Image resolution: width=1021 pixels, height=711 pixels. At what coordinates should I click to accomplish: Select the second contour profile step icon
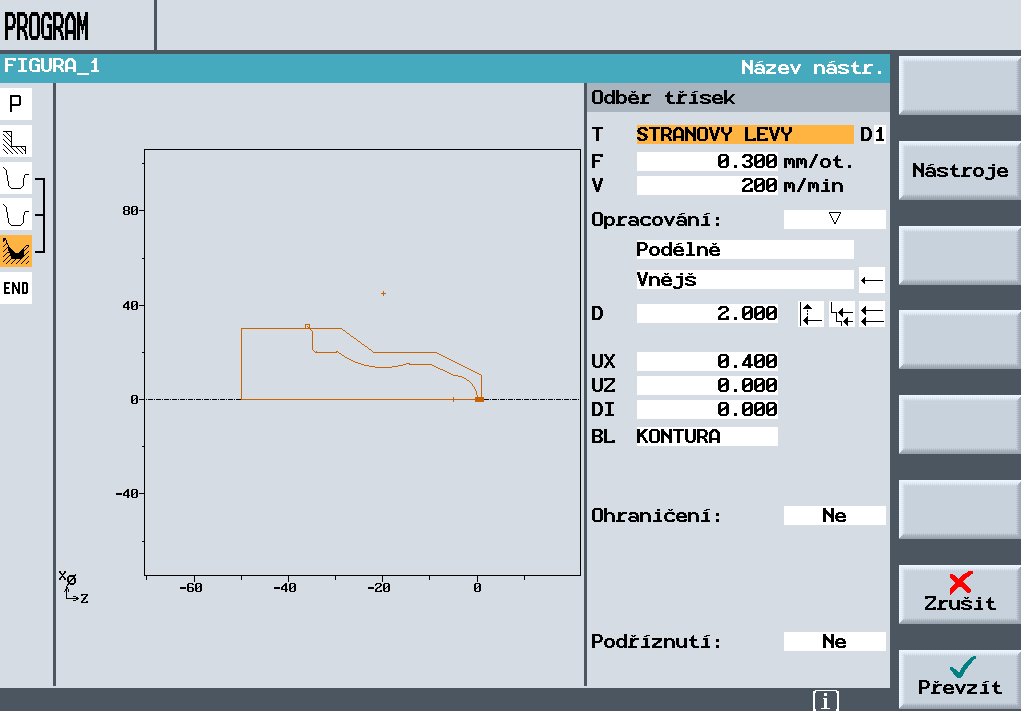point(16,214)
